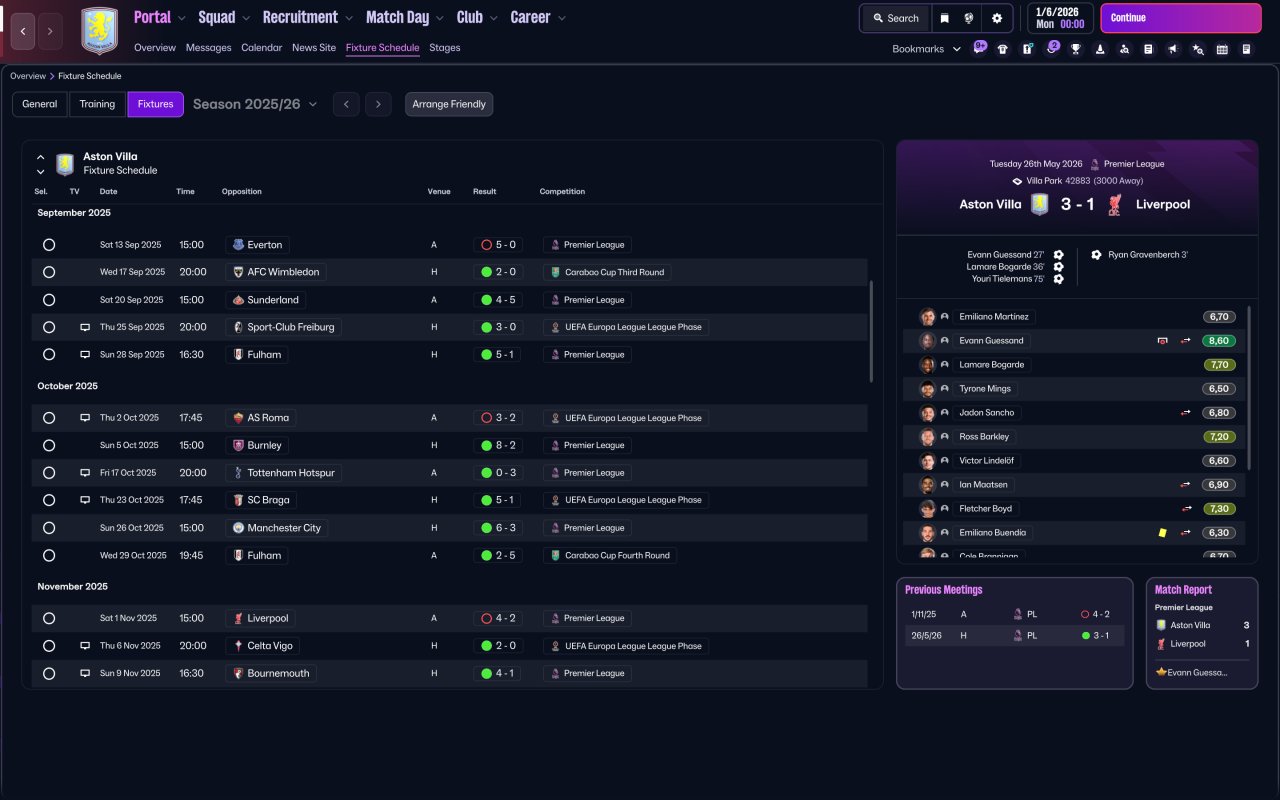Click the fixture list vertical scrollbar
The height and width of the screenshot is (800, 1280).
pyautogui.click(x=872, y=331)
